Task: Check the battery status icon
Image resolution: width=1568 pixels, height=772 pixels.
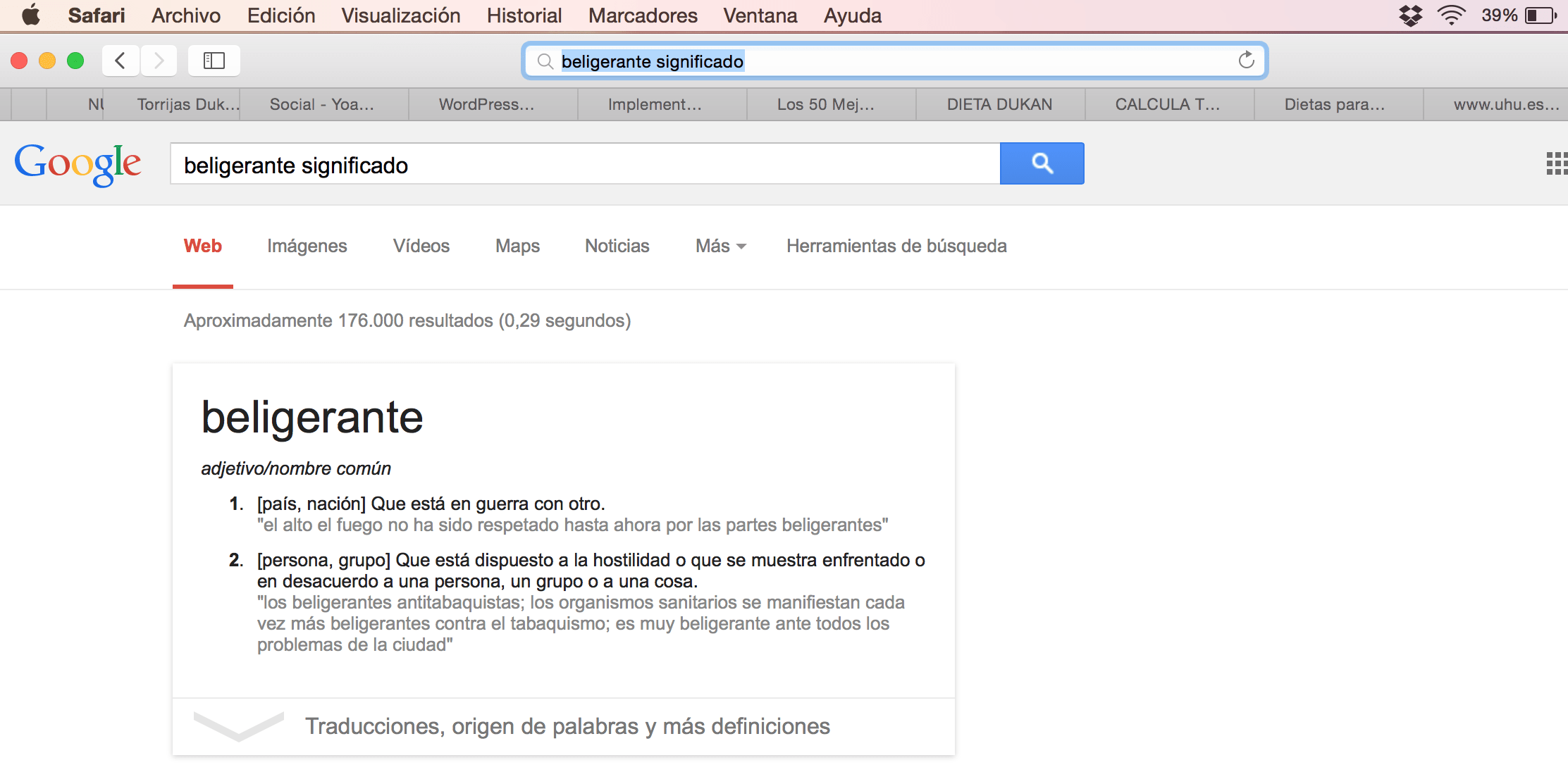Action: pos(1541,15)
